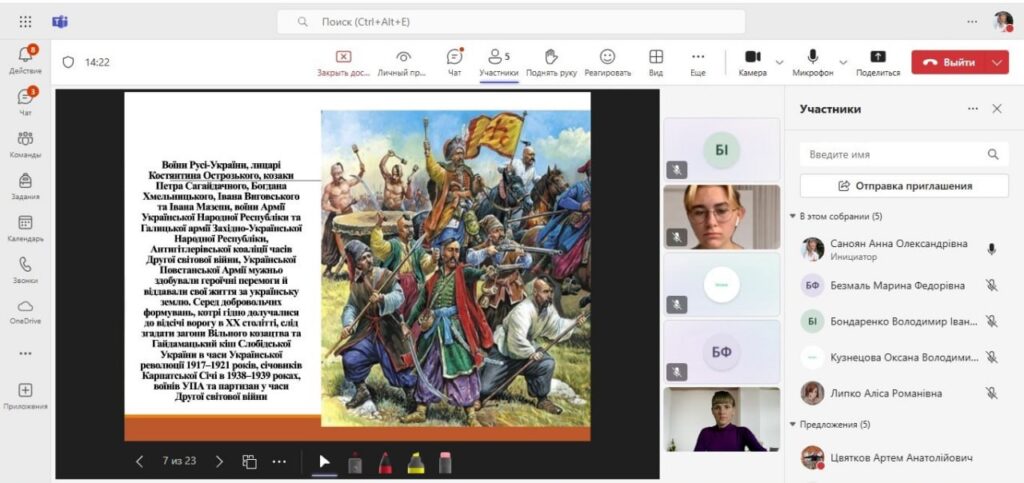Go to OneDrive in the sidebar
The image size is (1024, 483).
[x=25, y=311]
